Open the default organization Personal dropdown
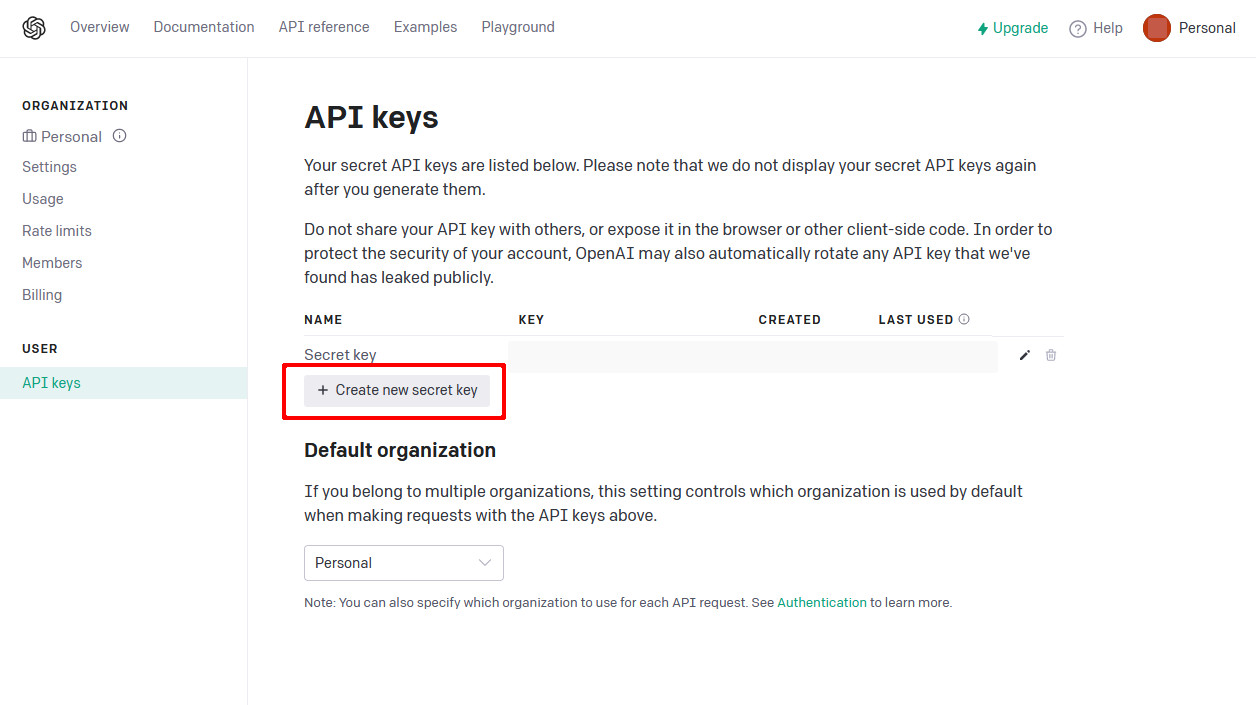Viewport: 1256px width, 705px height. [403, 563]
